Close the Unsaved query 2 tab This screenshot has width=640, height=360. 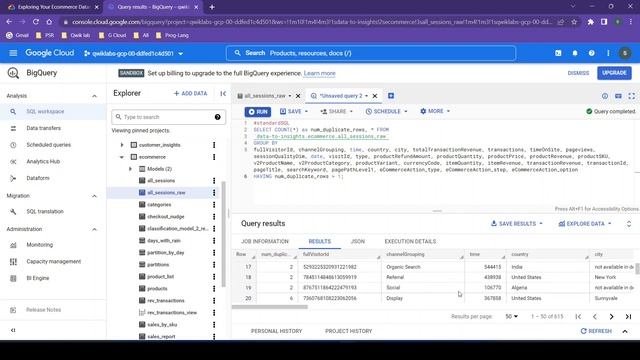click(x=375, y=96)
